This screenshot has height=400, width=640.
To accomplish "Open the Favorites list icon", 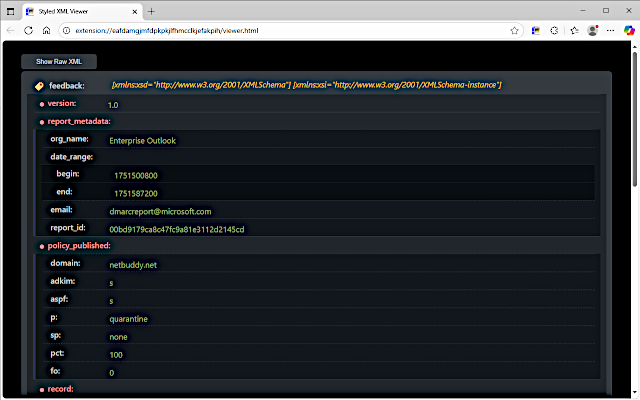I will click(x=574, y=31).
